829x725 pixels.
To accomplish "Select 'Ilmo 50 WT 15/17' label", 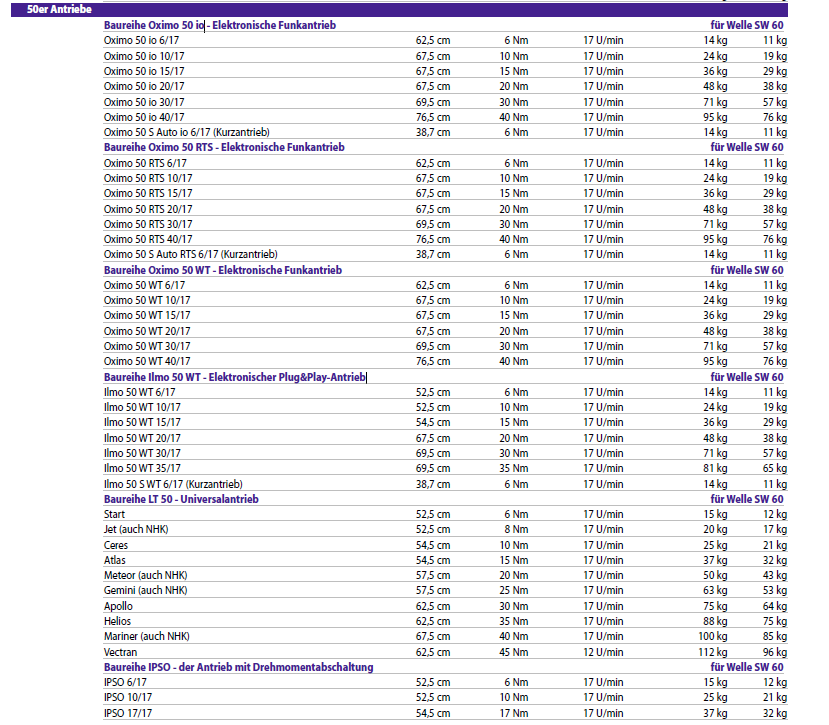I will point(142,422).
